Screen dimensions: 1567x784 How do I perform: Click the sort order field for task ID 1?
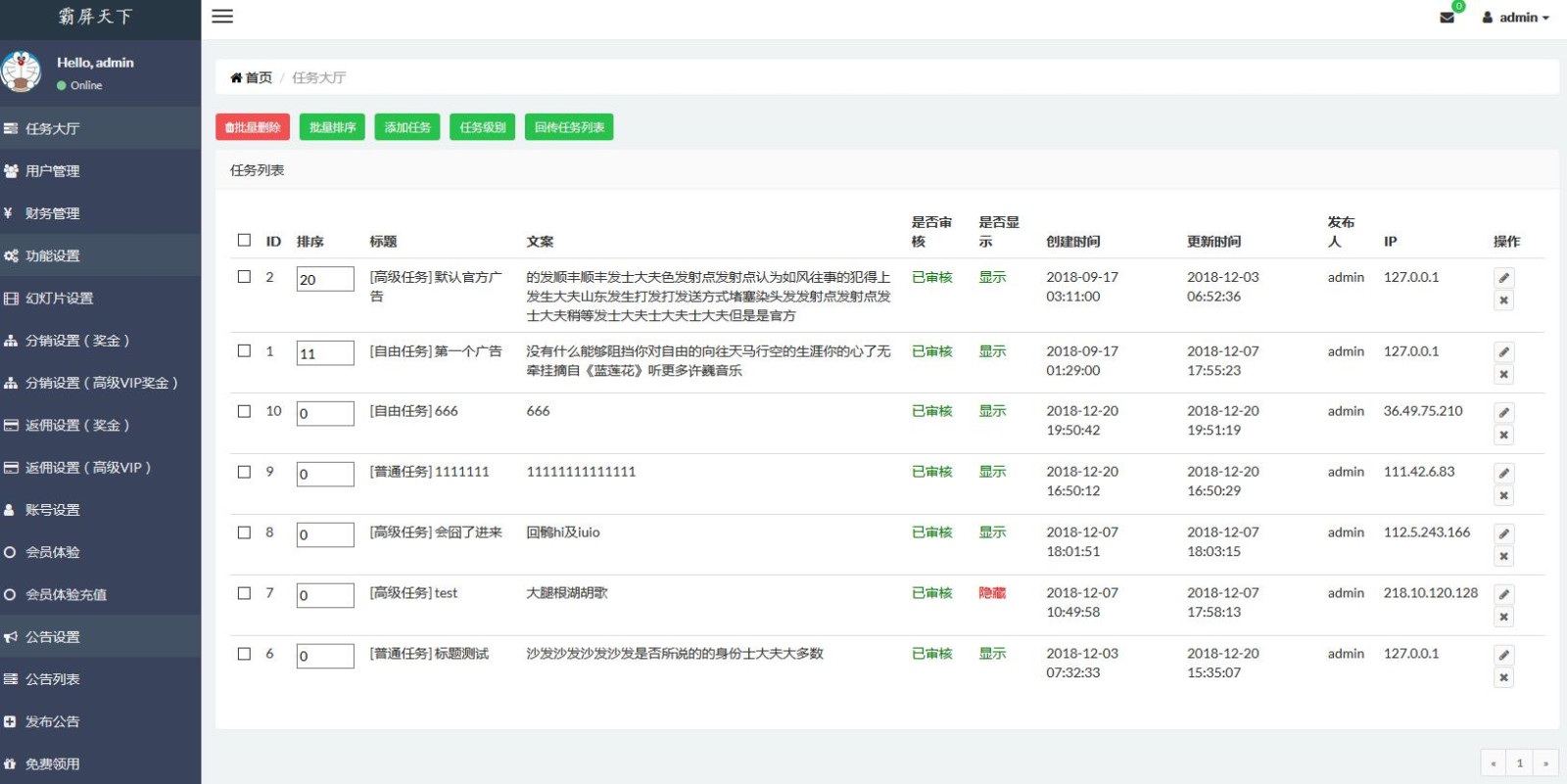coord(325,353)
